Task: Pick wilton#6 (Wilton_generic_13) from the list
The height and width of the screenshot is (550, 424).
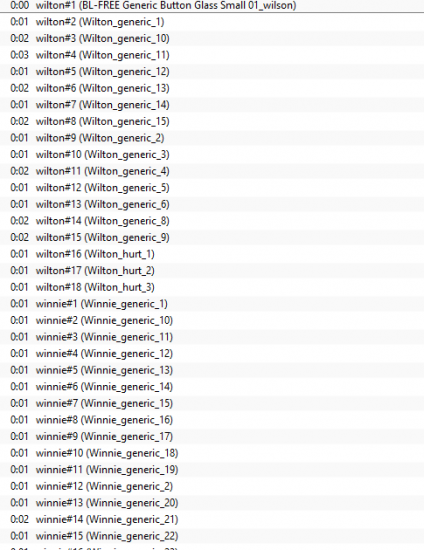Action: tap(212, 88)
